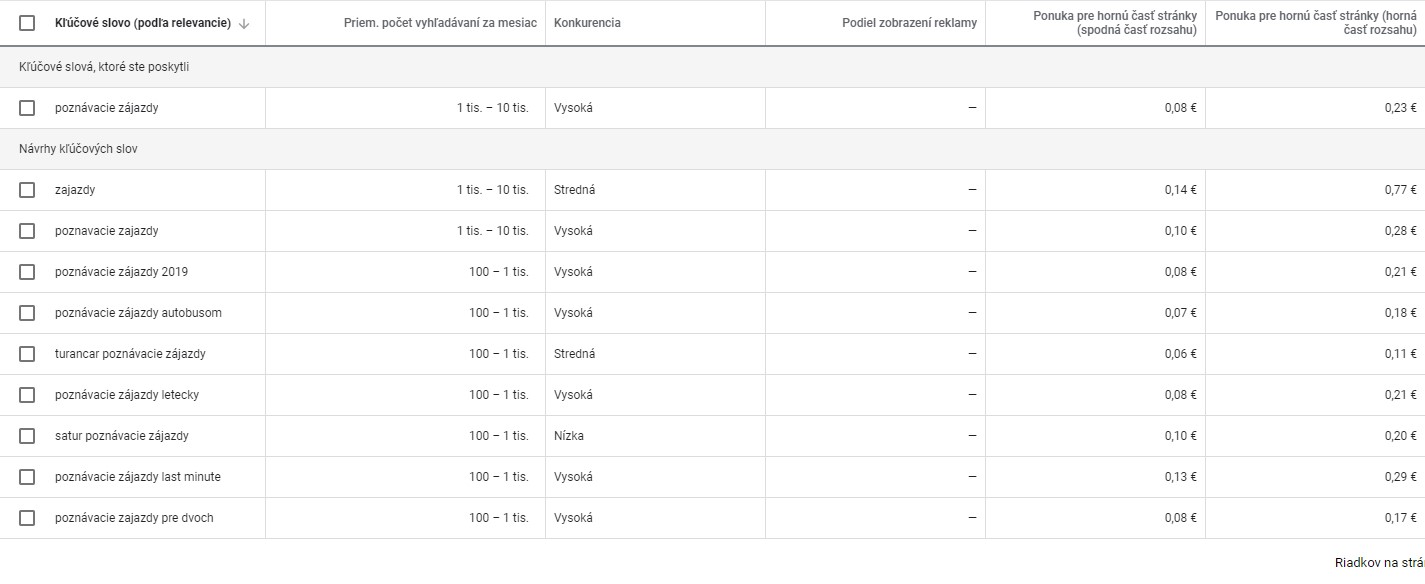Screen dimensions: 1425x584
Task: Select checkbox for satur poznávacie zájazdy
Action: click(27, 436)
